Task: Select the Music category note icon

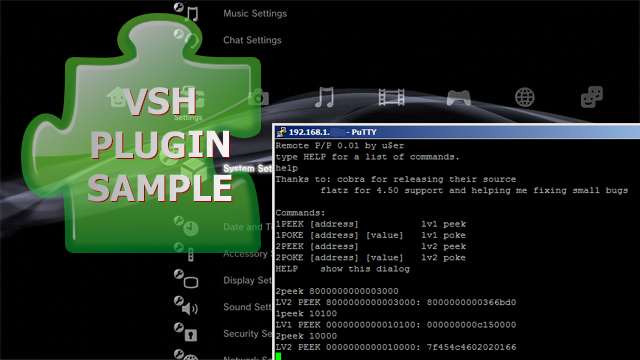Action: click(x=325, y=97)
